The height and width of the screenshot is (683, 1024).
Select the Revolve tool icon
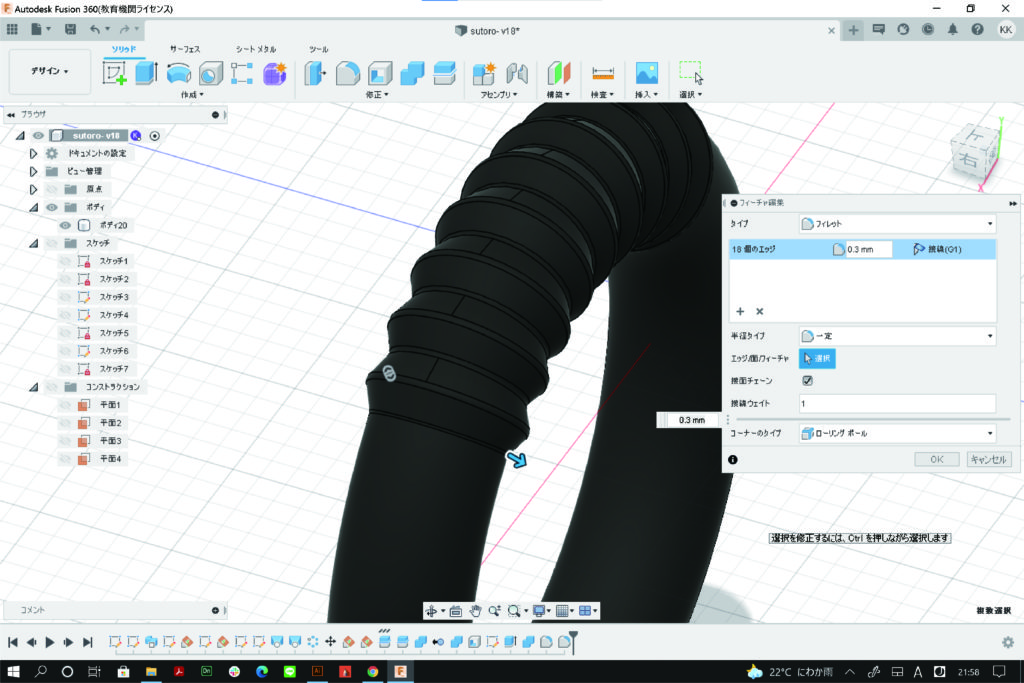(x=179, y=73)
